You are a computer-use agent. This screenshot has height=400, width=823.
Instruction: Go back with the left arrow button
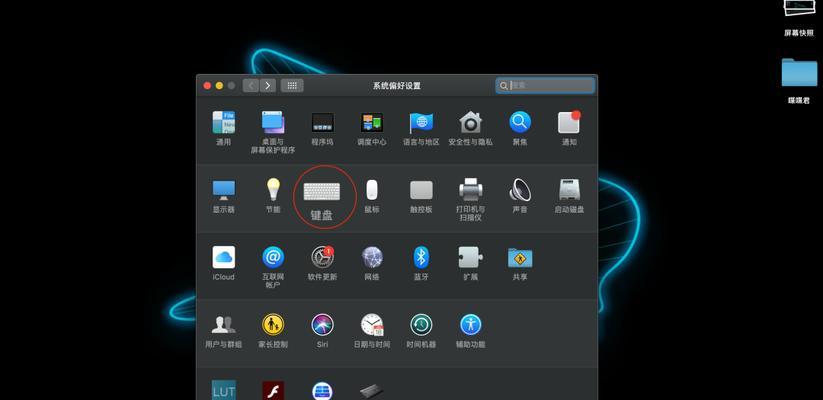(x=251, y=86)
